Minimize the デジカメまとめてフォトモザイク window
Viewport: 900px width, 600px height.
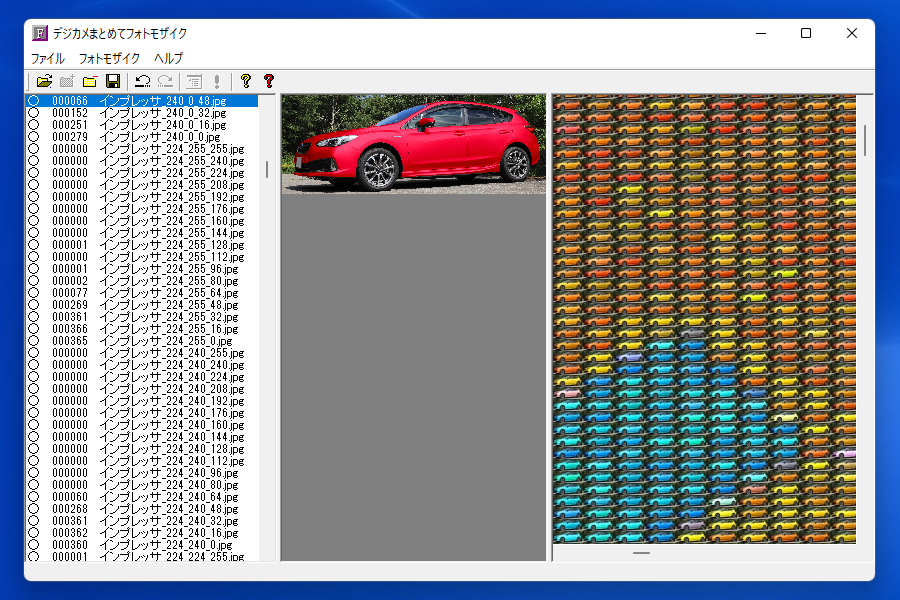pos(761,33)
